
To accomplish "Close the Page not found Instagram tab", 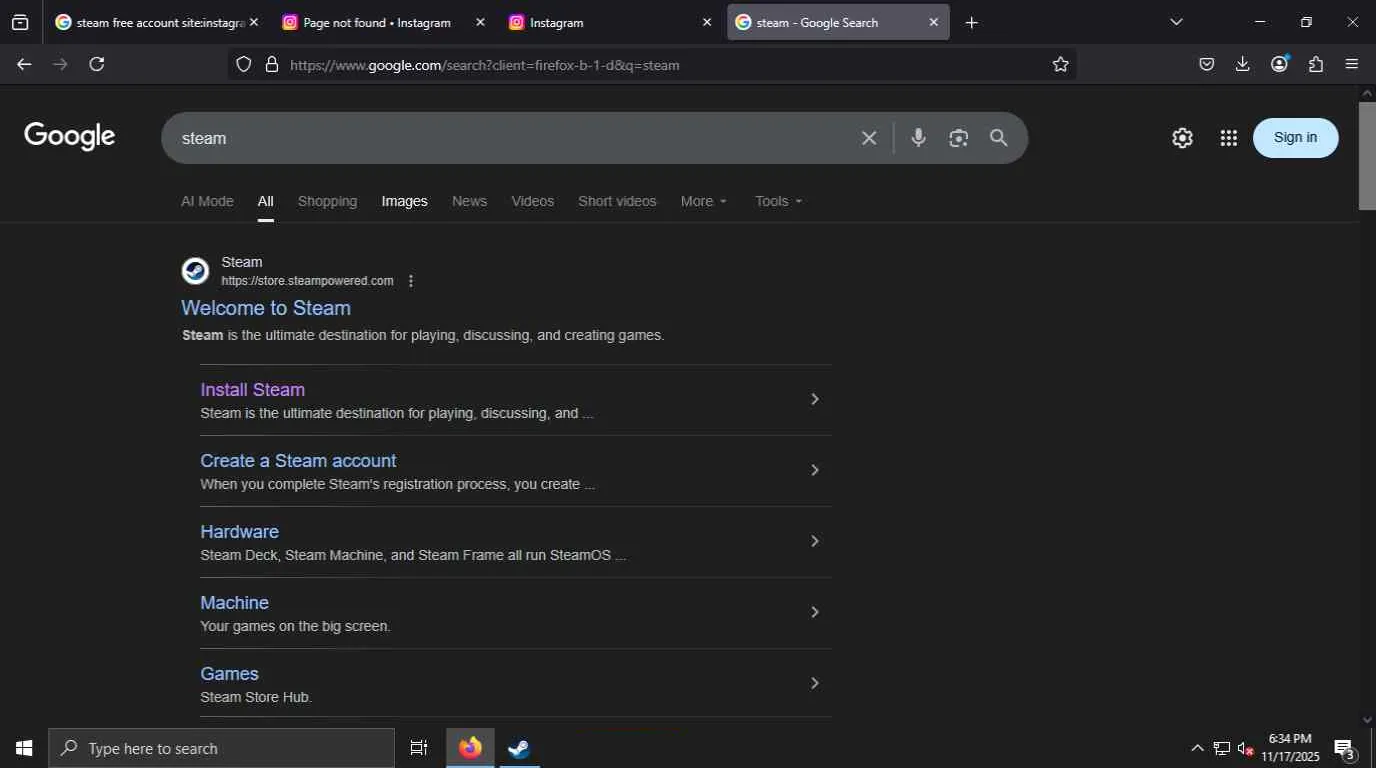I will pyautogui.click(x=480, y=22).
